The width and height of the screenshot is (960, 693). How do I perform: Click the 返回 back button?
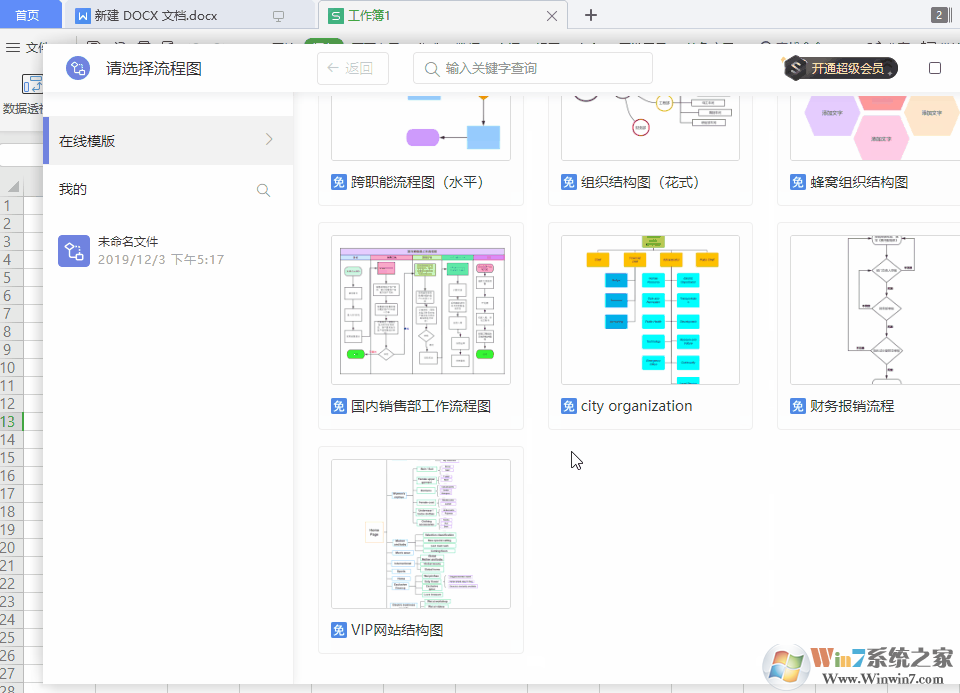pos(352,68)
